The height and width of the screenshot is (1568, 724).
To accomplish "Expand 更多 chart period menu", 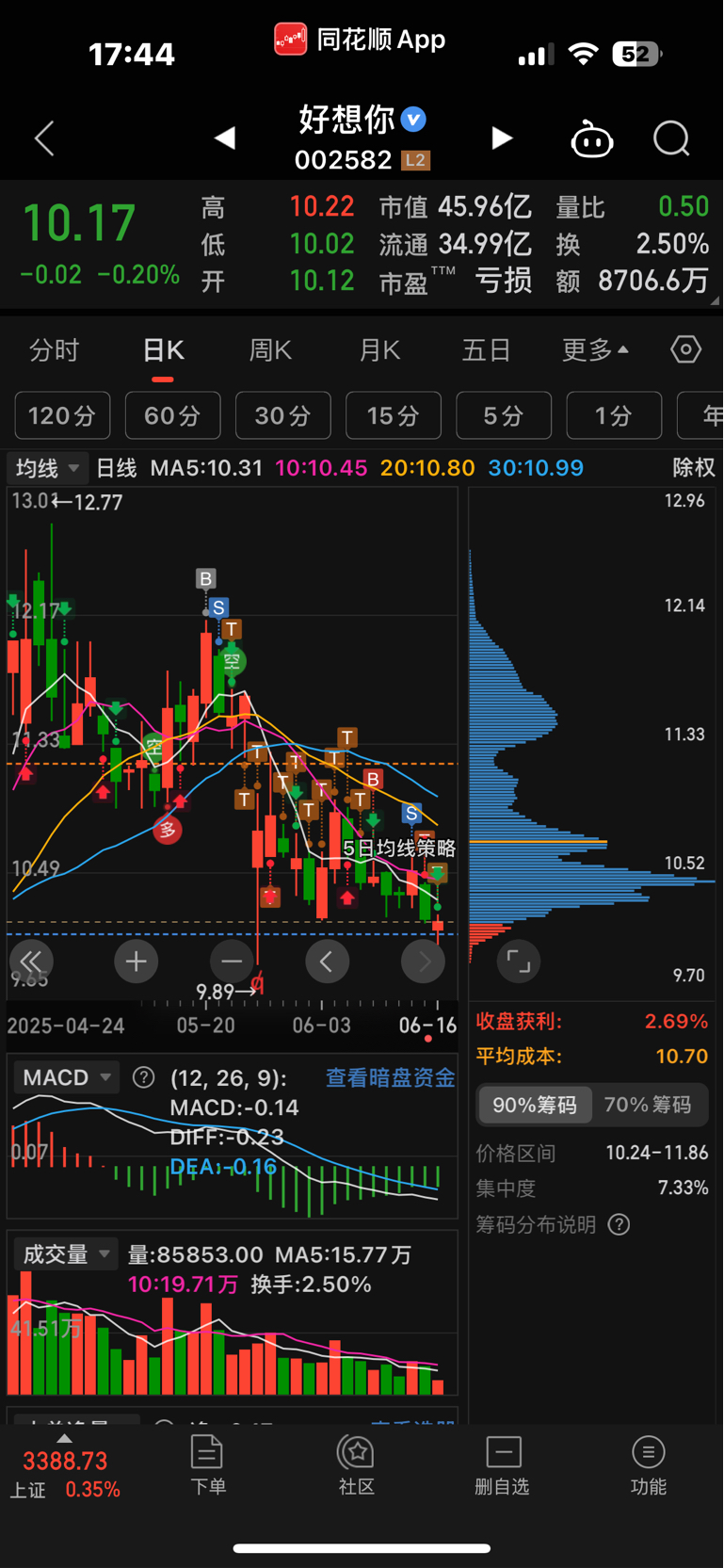I will [x=595, y=350].
